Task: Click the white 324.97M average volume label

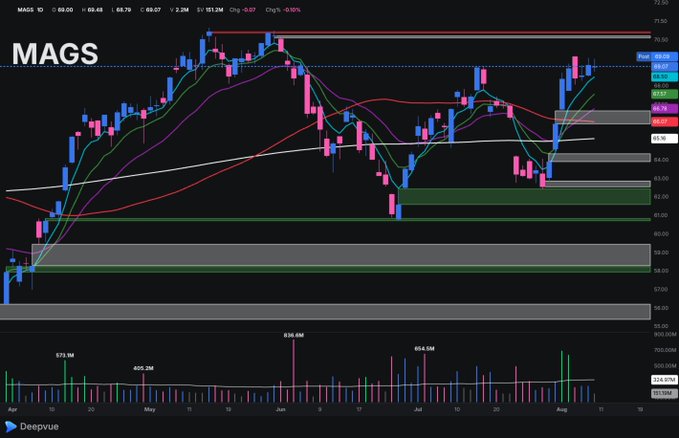Action: coord(664,380)
